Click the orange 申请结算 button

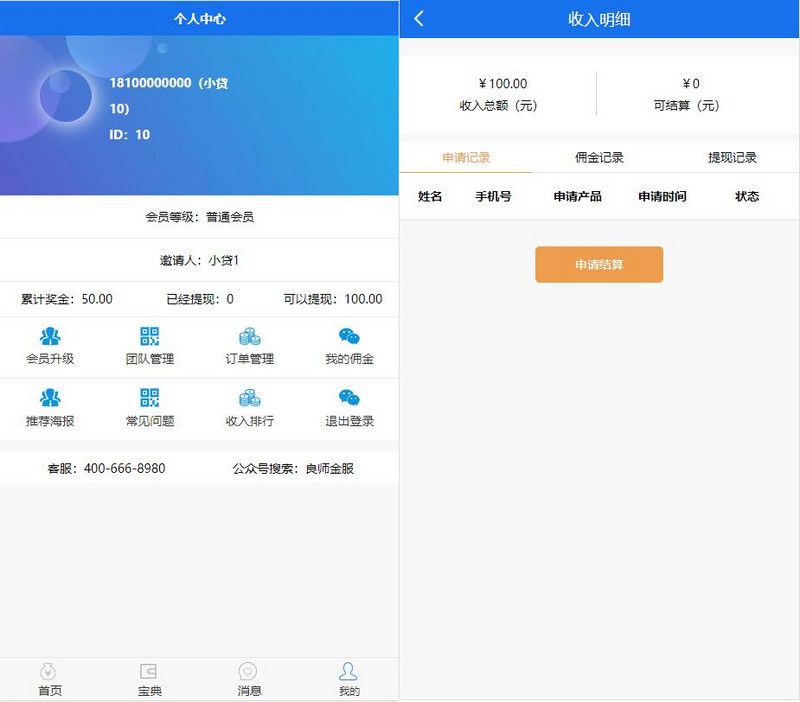pyautogui.click(x=599, y=264)
